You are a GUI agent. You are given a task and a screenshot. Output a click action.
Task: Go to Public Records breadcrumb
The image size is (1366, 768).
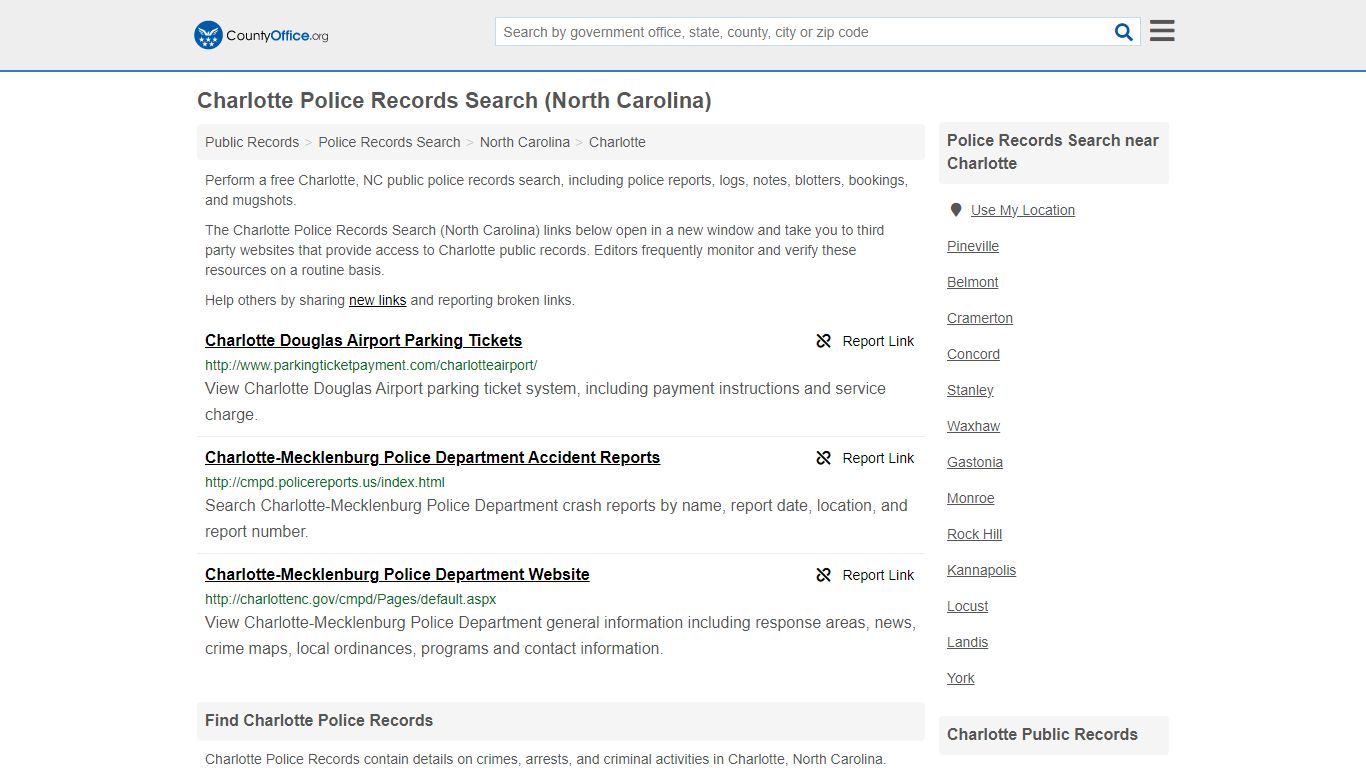click(252, 142)
